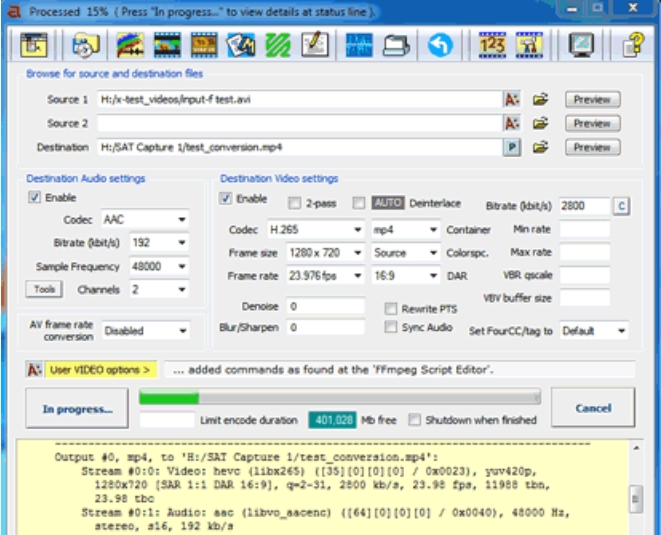
Task: Click the Limit encode duration field
Action: pyautogui.click(x=167, y=420)
